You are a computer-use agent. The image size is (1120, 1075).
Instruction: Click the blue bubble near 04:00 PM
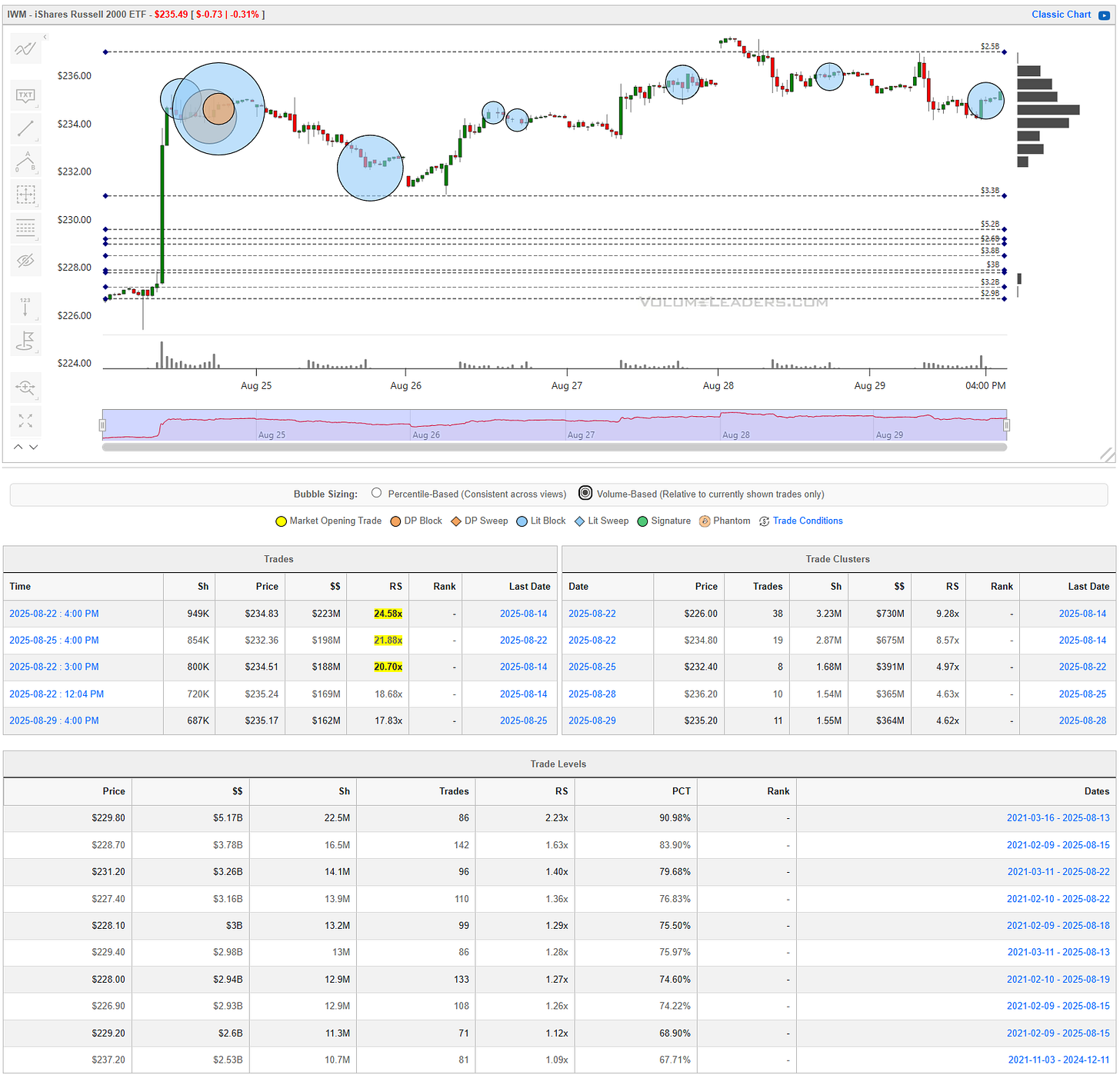pos(985,101)
